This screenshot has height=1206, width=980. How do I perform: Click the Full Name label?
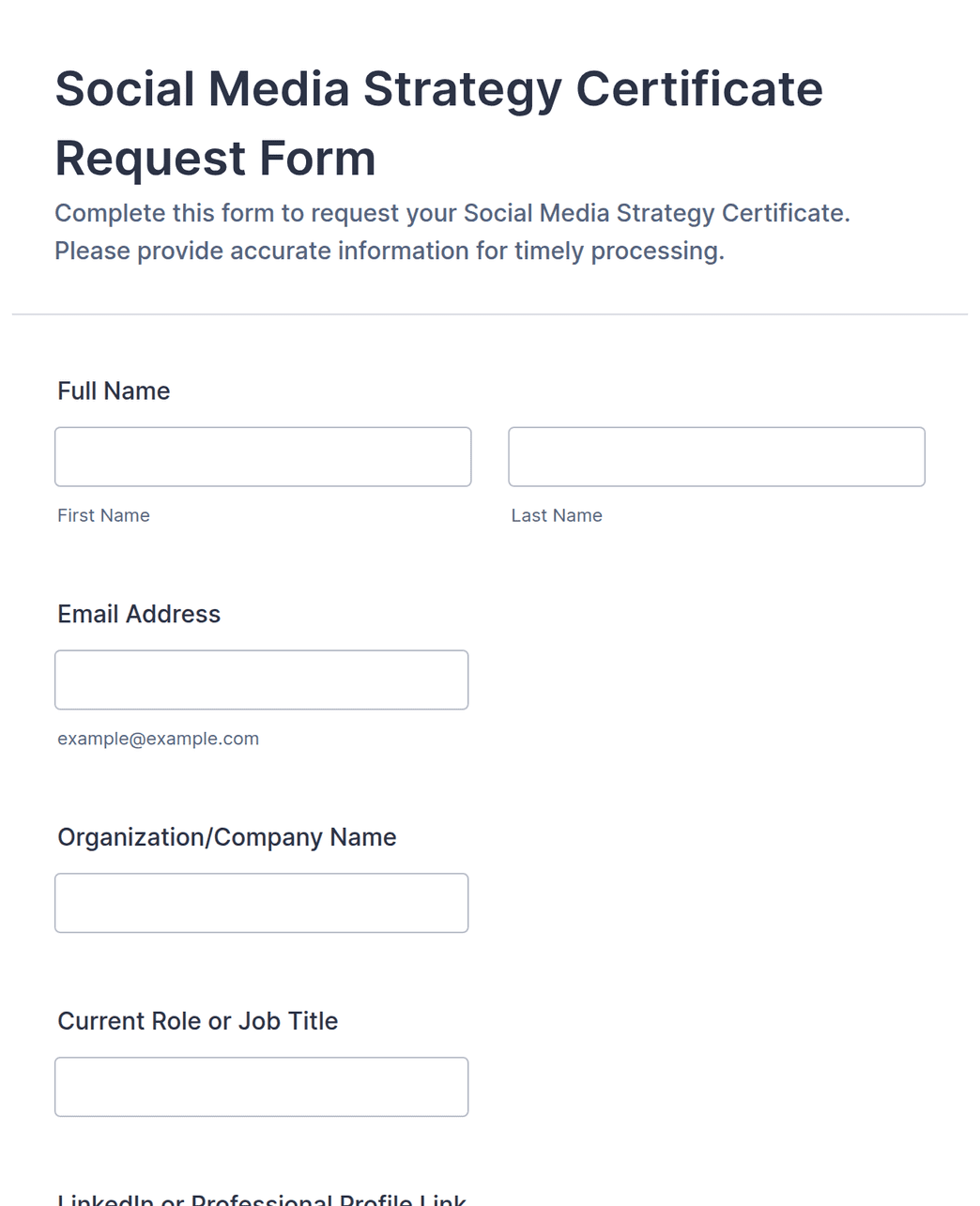pos(114,391)
